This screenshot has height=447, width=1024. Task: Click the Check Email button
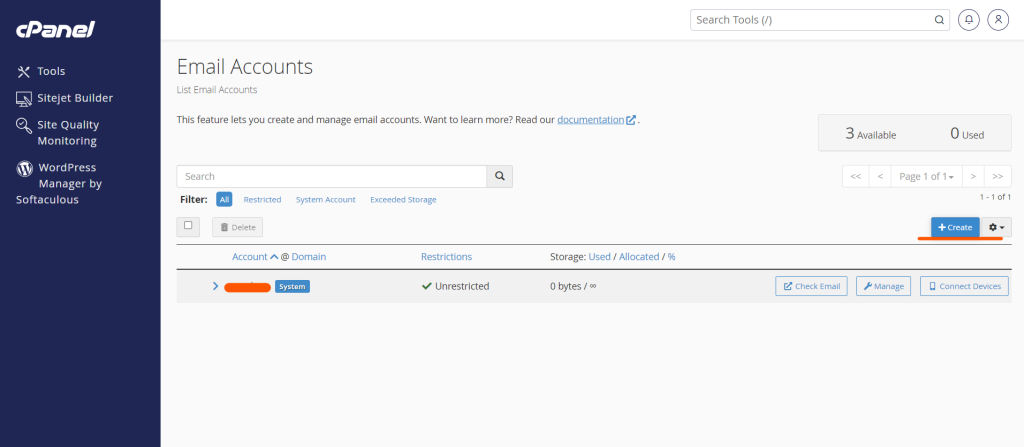[811, 286]
